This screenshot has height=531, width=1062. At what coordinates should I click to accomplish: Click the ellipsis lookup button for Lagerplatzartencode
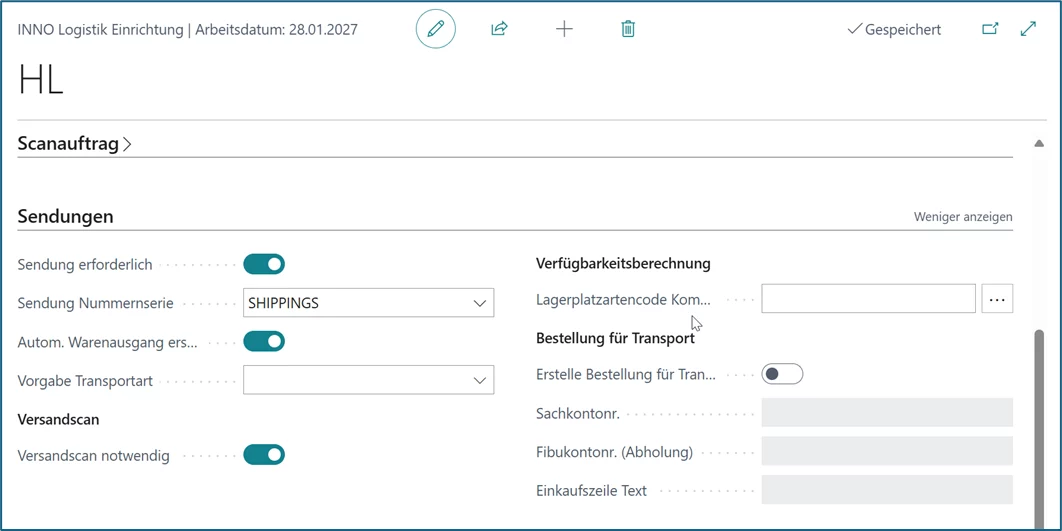point(997,299)
